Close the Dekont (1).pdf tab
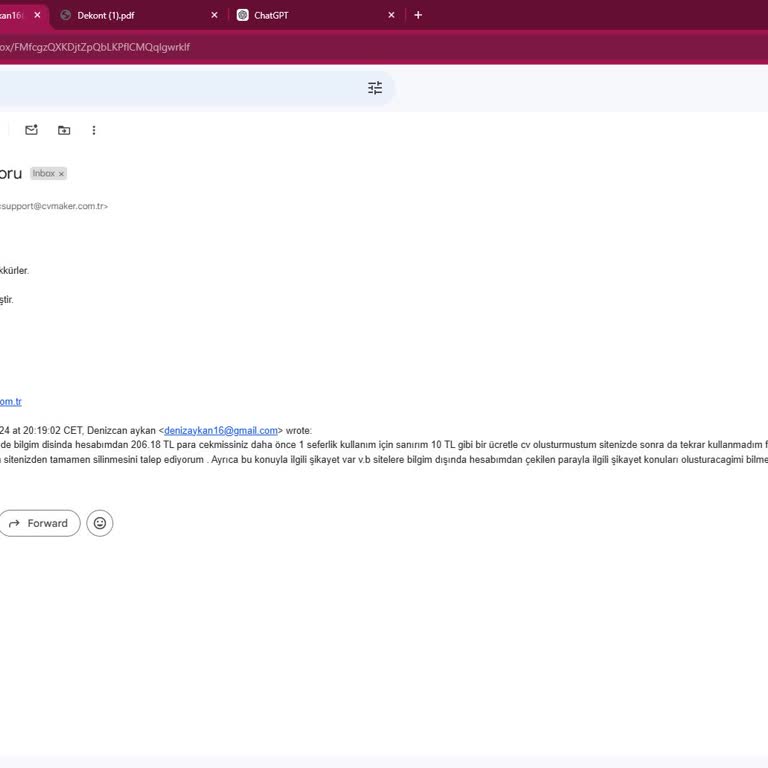The height and width of the screenshot is (768, 768). point(214,15)
